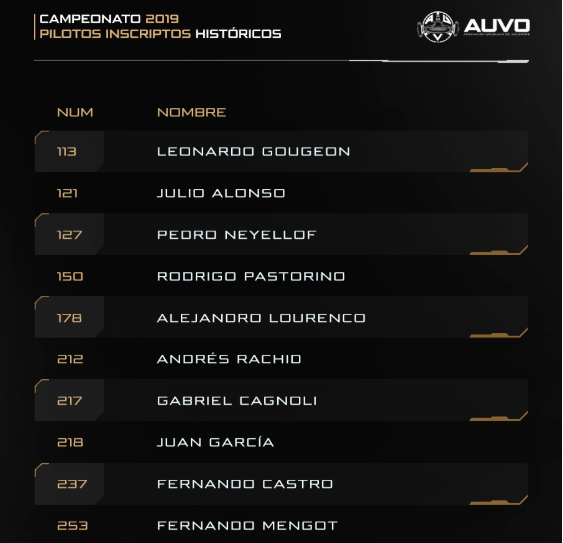
Task: Choose Rodrigo Pastorino from the list
Action: tap(251, 276)
